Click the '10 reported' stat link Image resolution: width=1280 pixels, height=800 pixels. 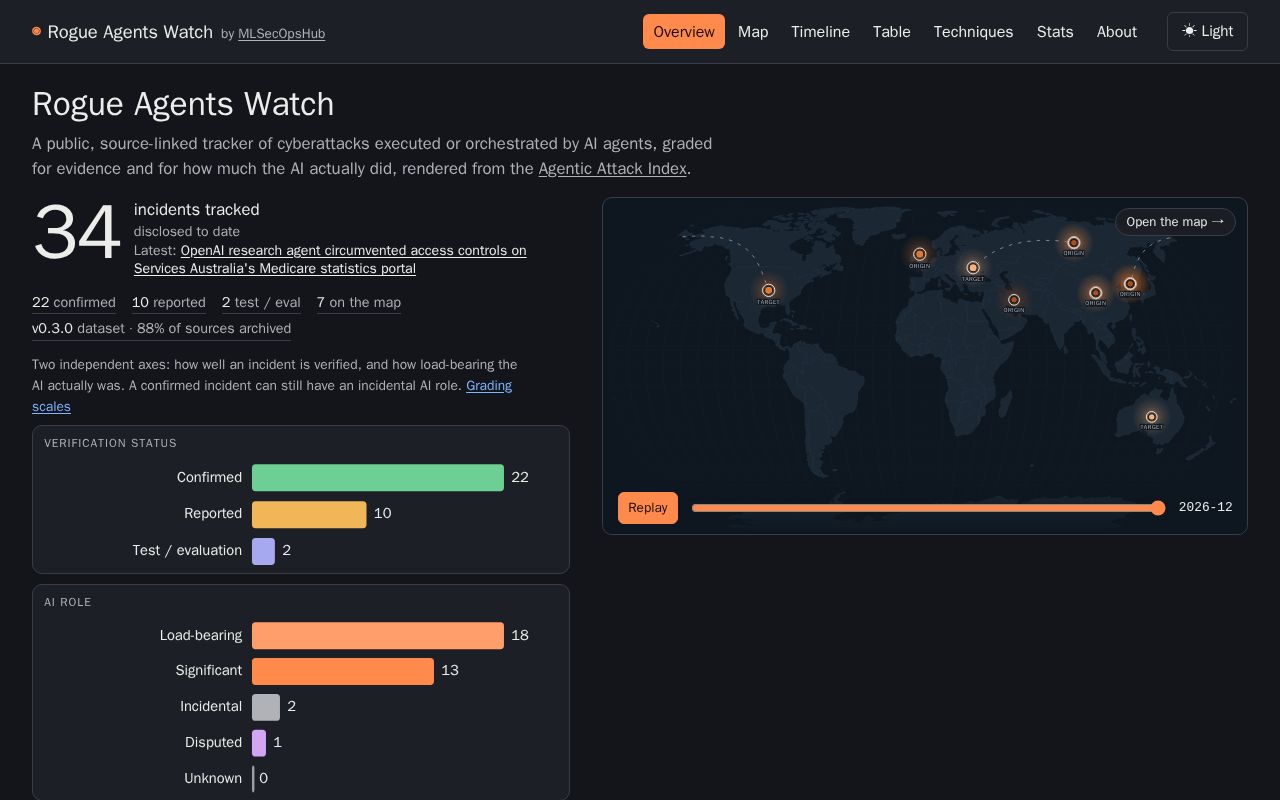pyautogui.click(x=169, y=303)
